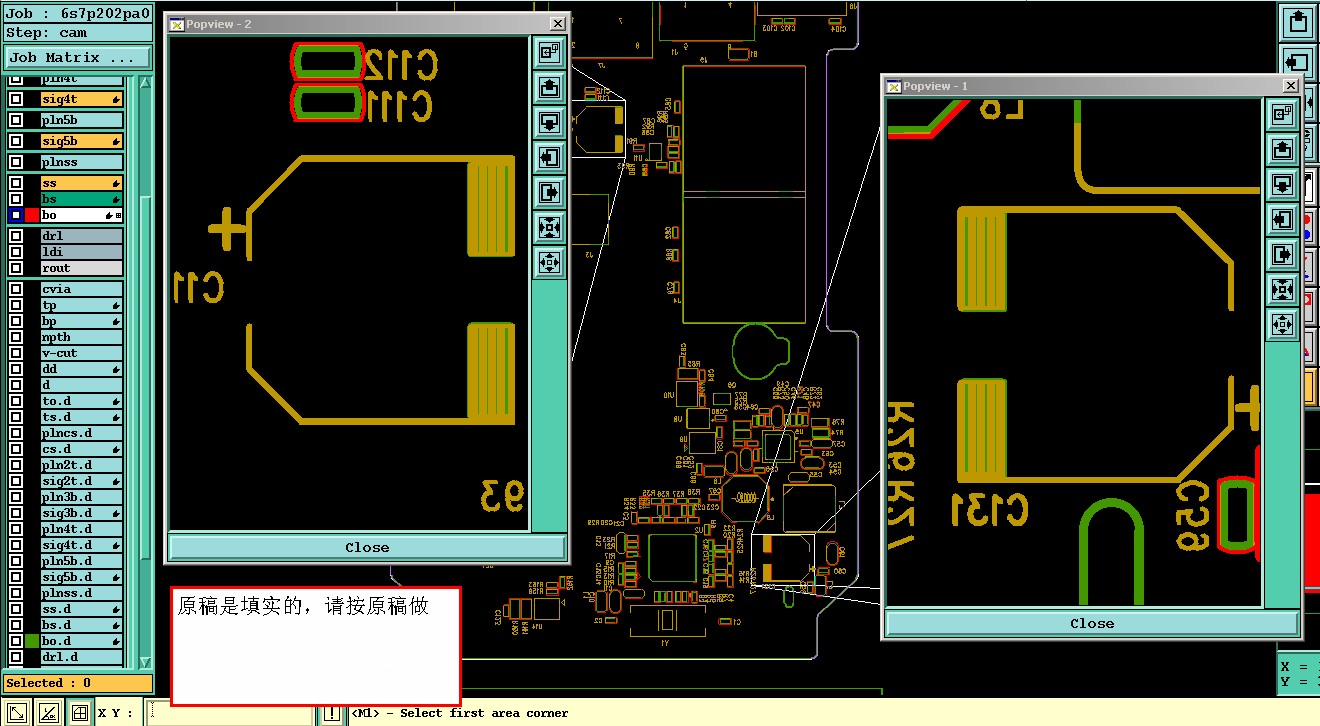Click Close button of Popview-1

coord(1092,623)
